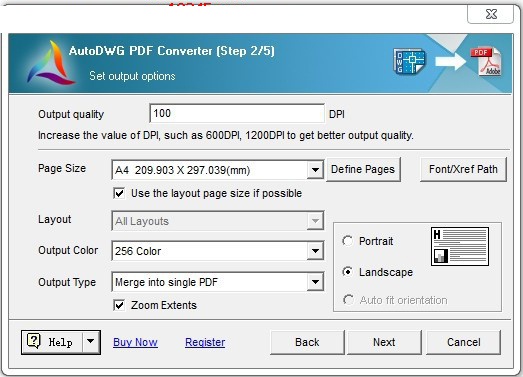Click the 'A4 209.903 X 297.039(mm)' value
The height and width of the screenshot is (377, 523).
[182, 170]
